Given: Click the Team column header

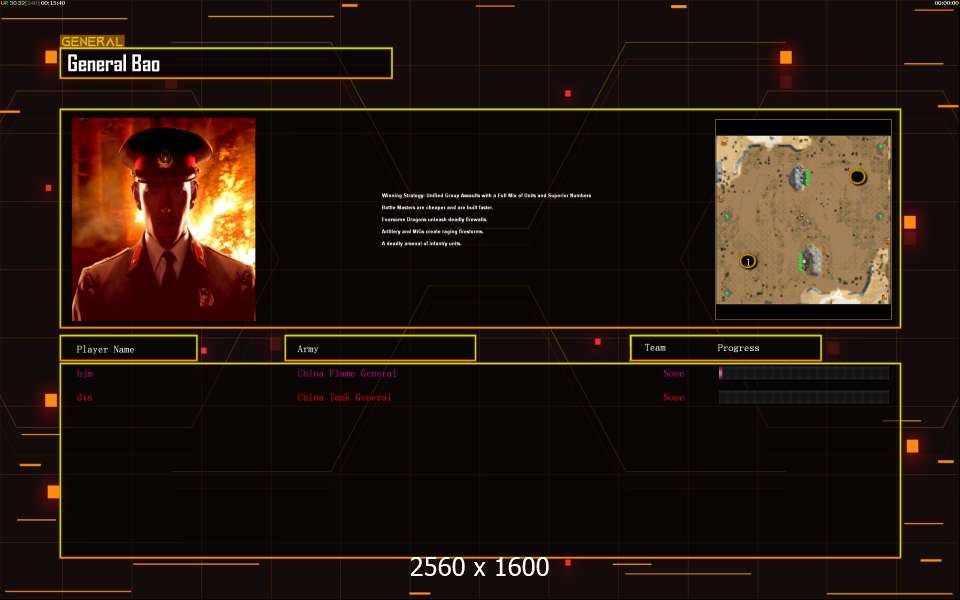Looking at the screenshot, I should click(x=655, y=348).
